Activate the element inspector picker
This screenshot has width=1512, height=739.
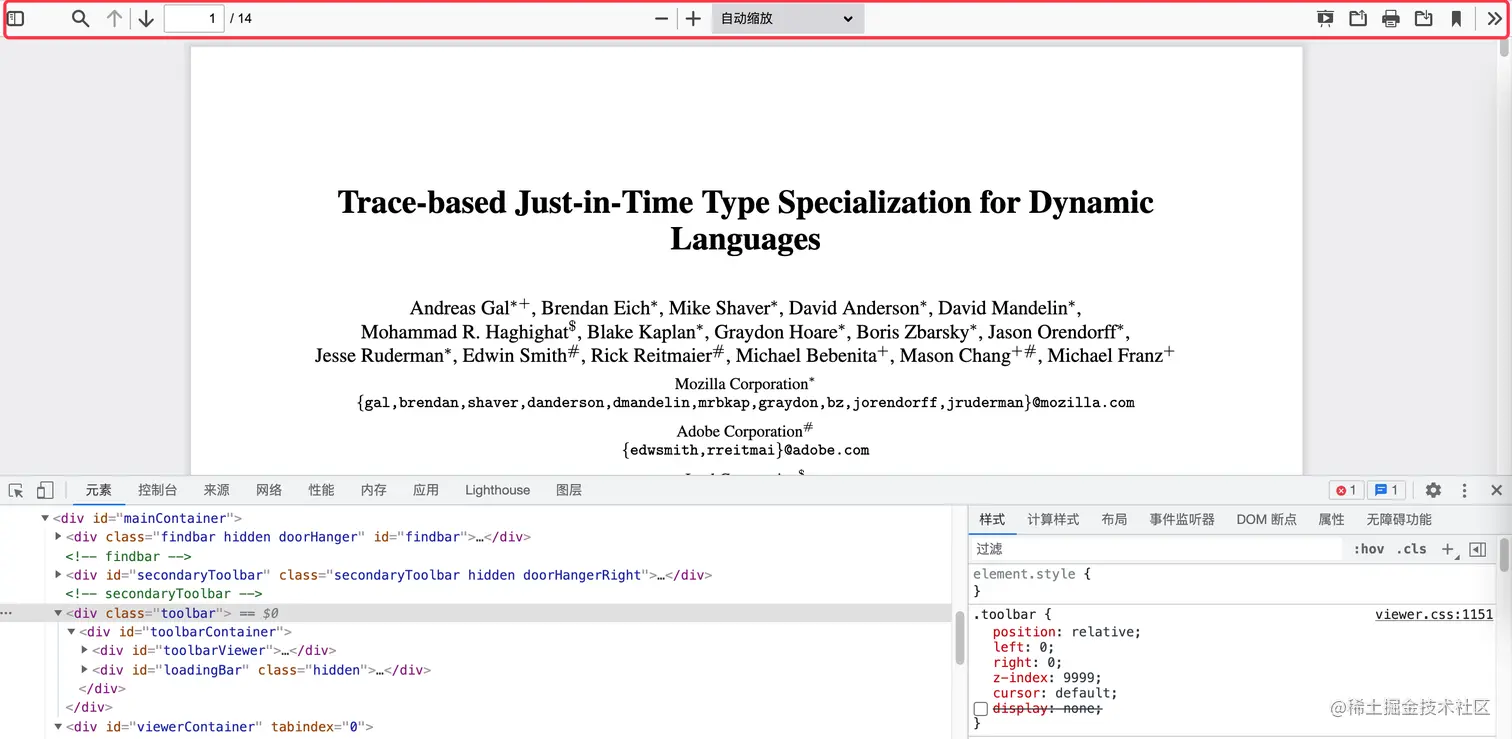(16, 490)
